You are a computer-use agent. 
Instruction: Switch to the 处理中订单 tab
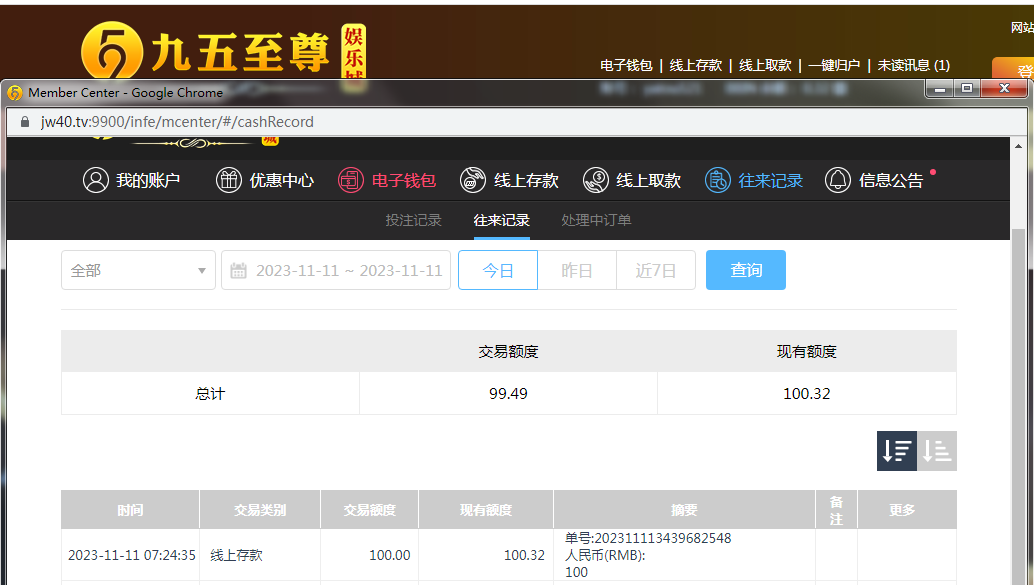(596, 220)
